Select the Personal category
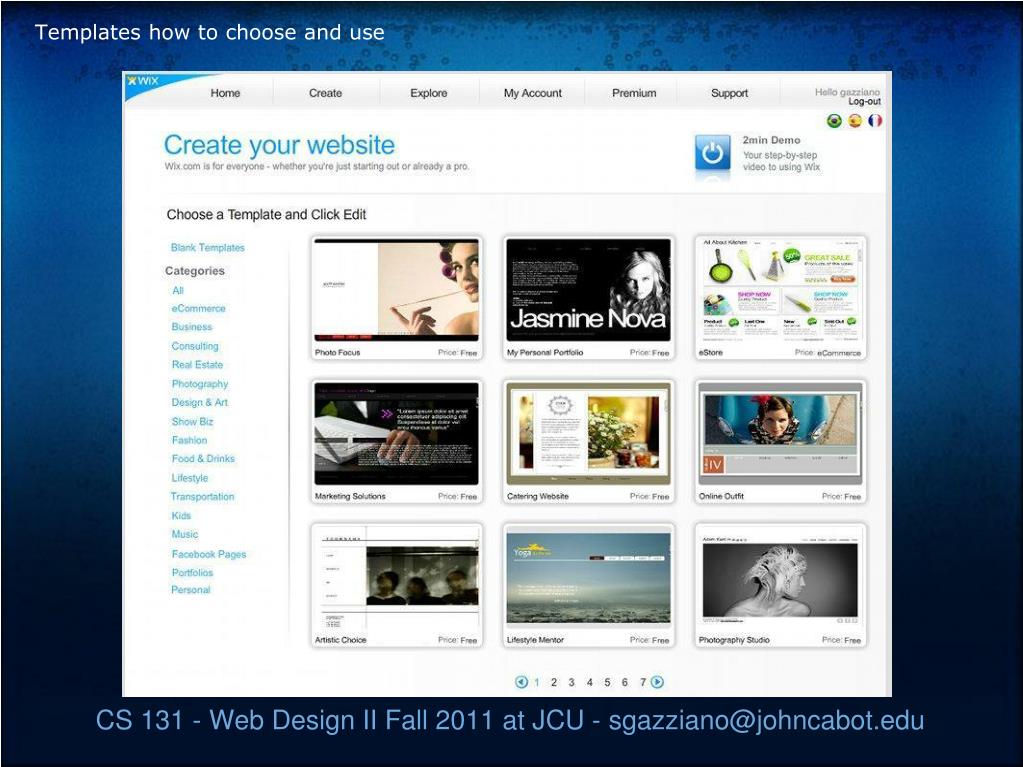 (191, 590)
